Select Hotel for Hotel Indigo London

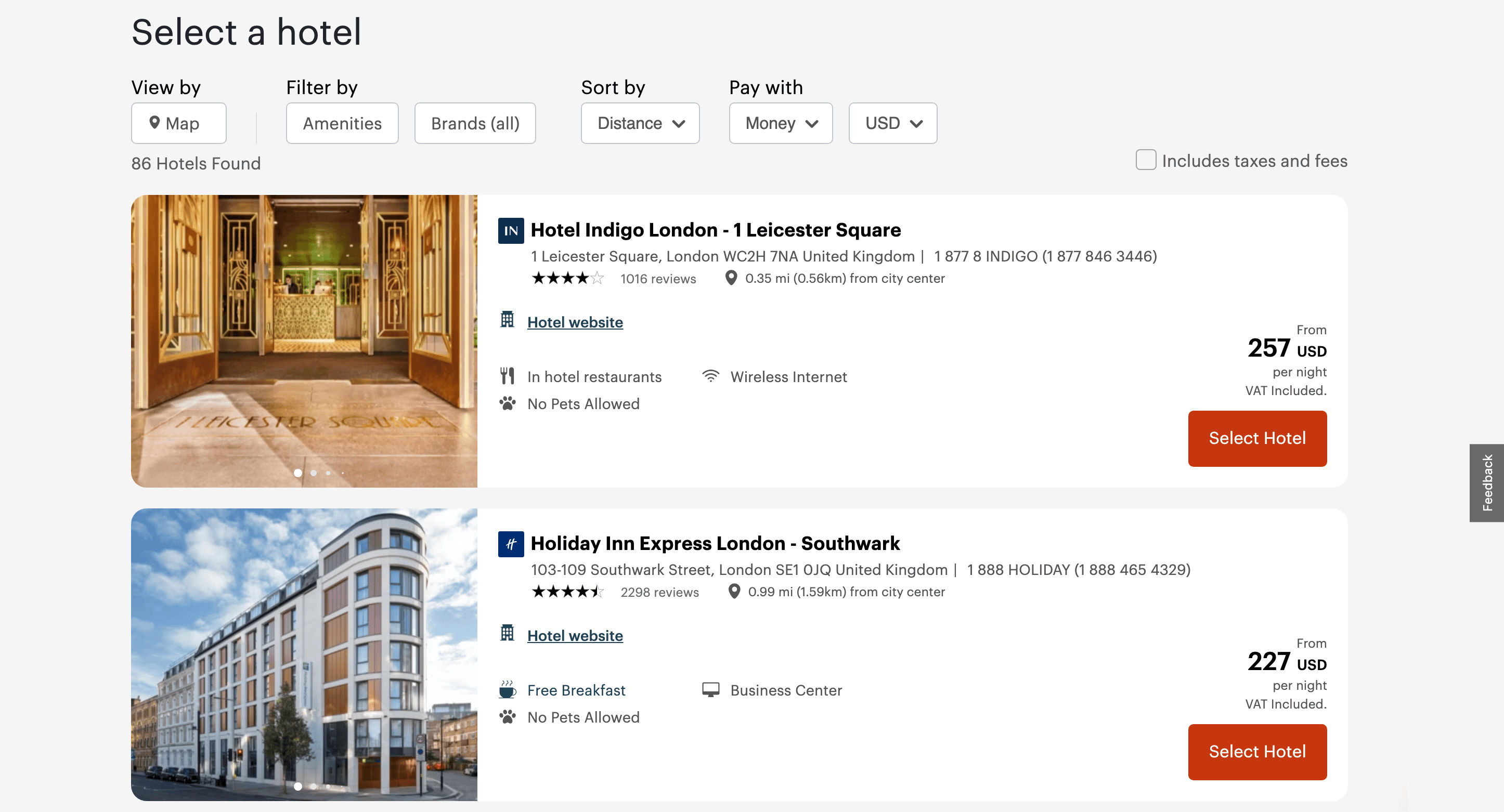(x=1256, y=438)
